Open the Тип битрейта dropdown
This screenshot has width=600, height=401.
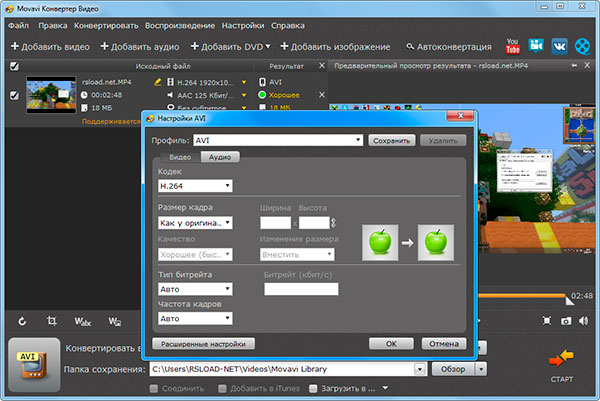coord(195,289)
